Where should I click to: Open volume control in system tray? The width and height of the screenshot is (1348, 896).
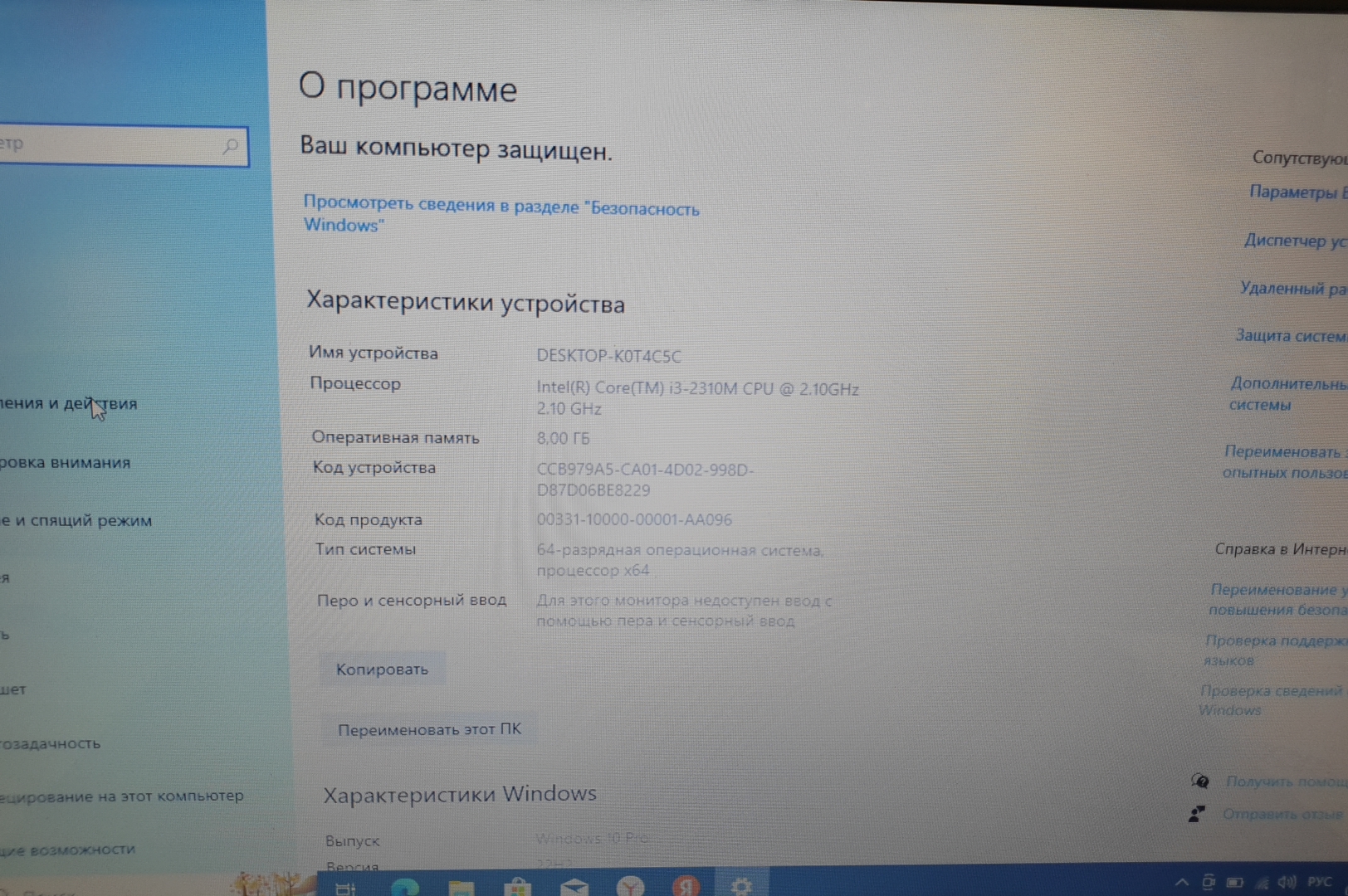point(1287,882)
